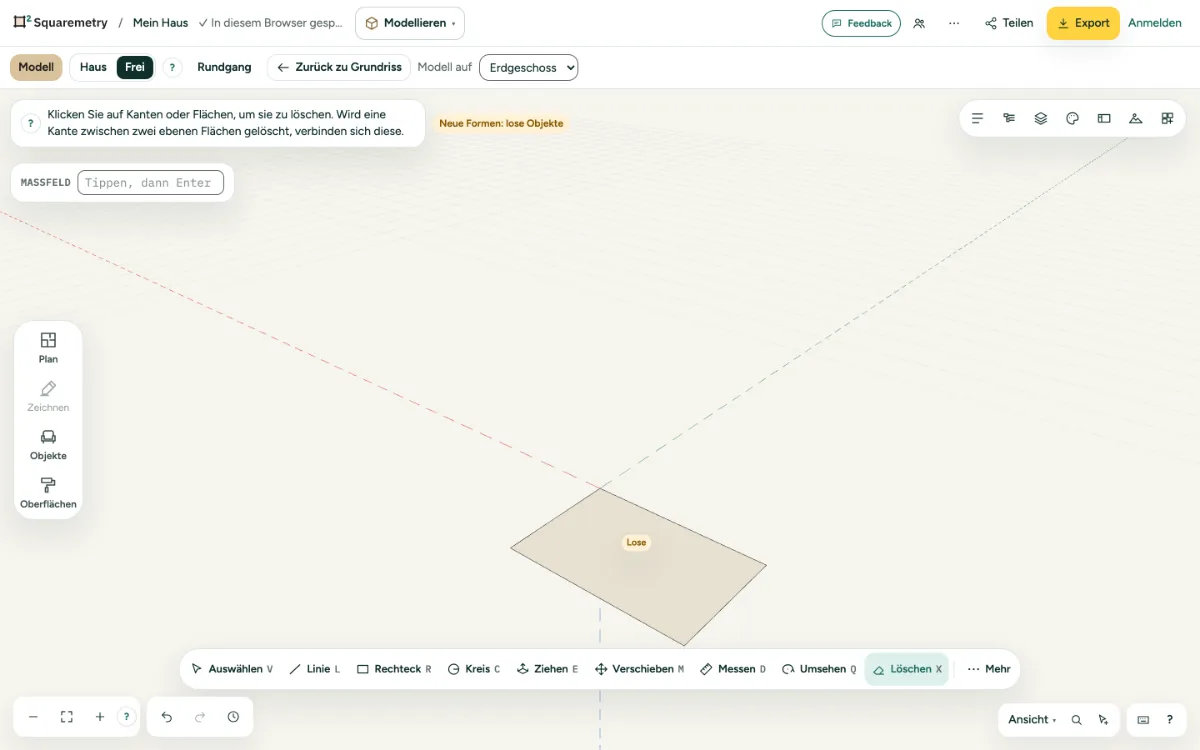Viewport: 1200px width, 750px height.
Task: Open the collaborators people icon
Action: click(x=919, y=23)
